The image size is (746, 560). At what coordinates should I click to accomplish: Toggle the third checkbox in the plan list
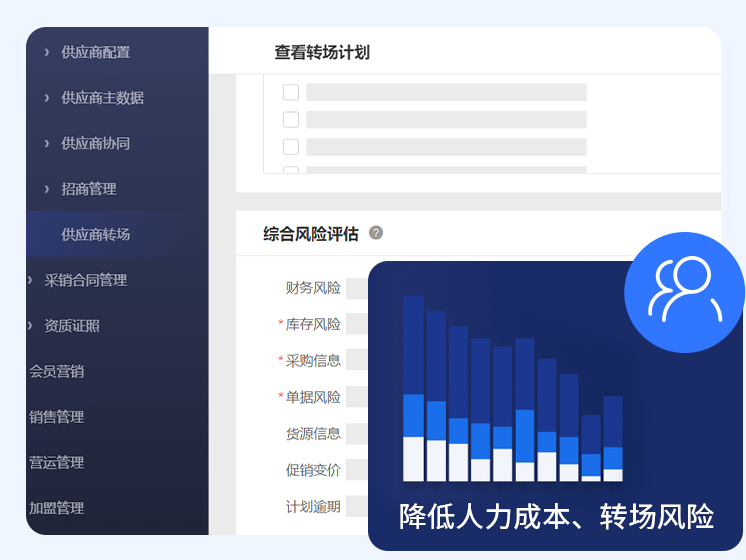291,147
